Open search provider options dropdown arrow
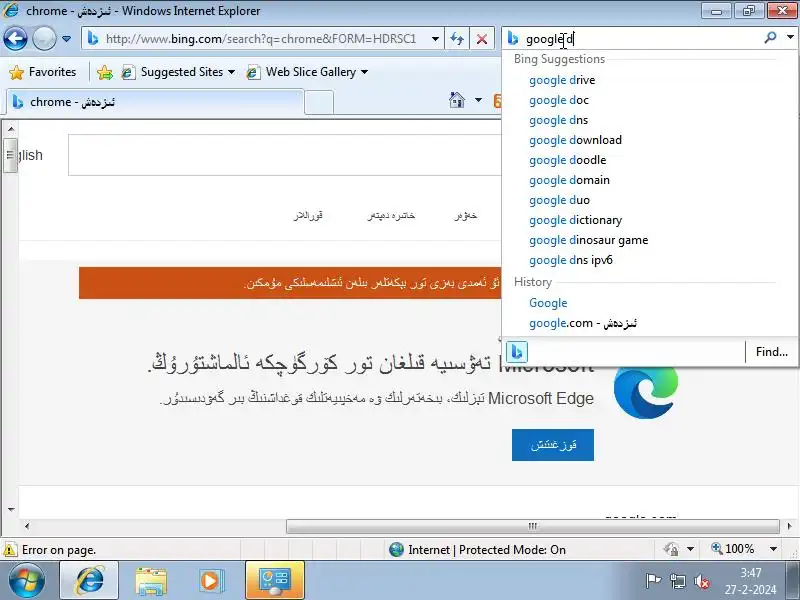Screen dimensions: 800x600 point(790,37)
